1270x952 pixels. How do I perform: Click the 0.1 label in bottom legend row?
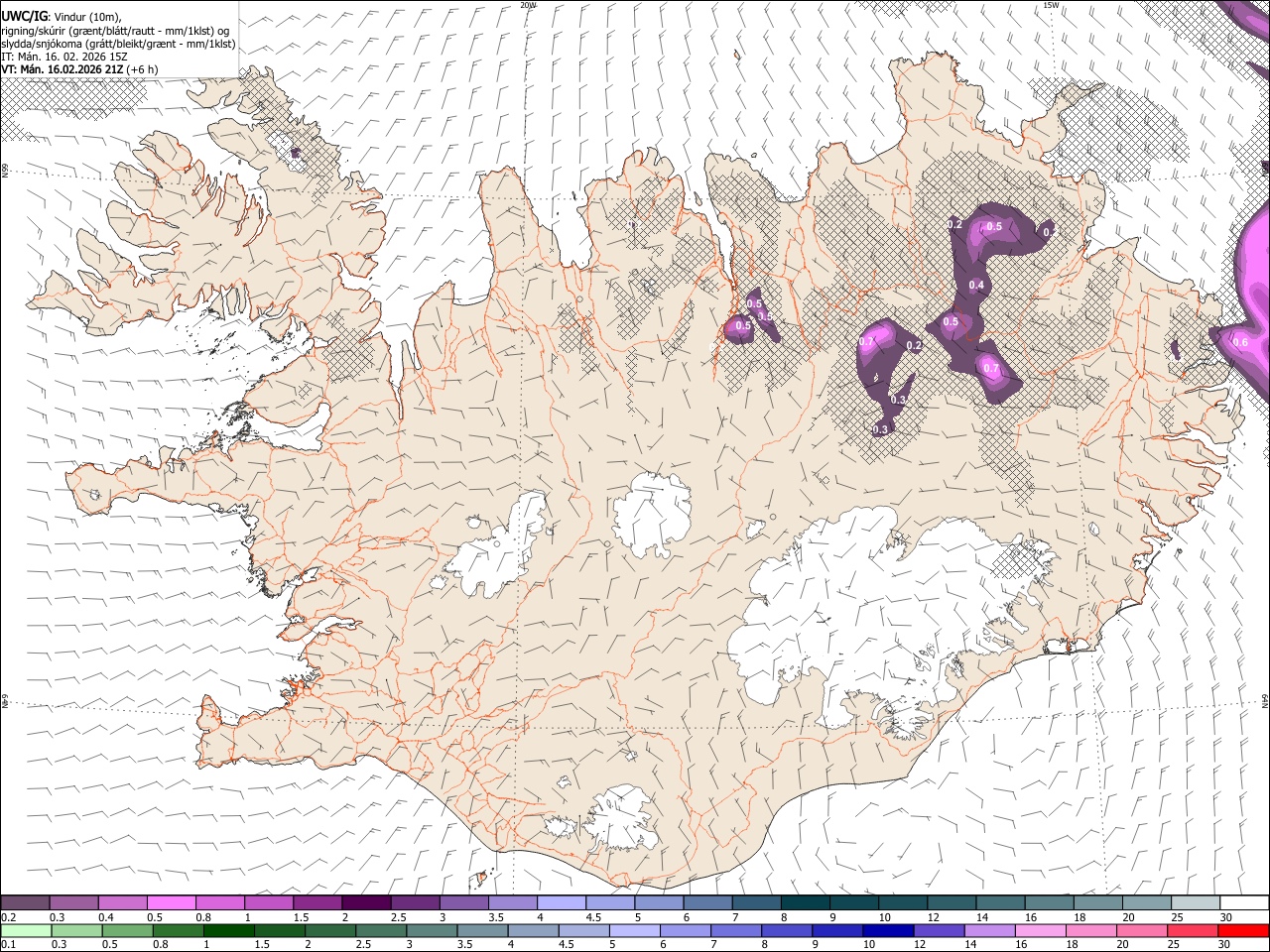(x=8, y=944)
